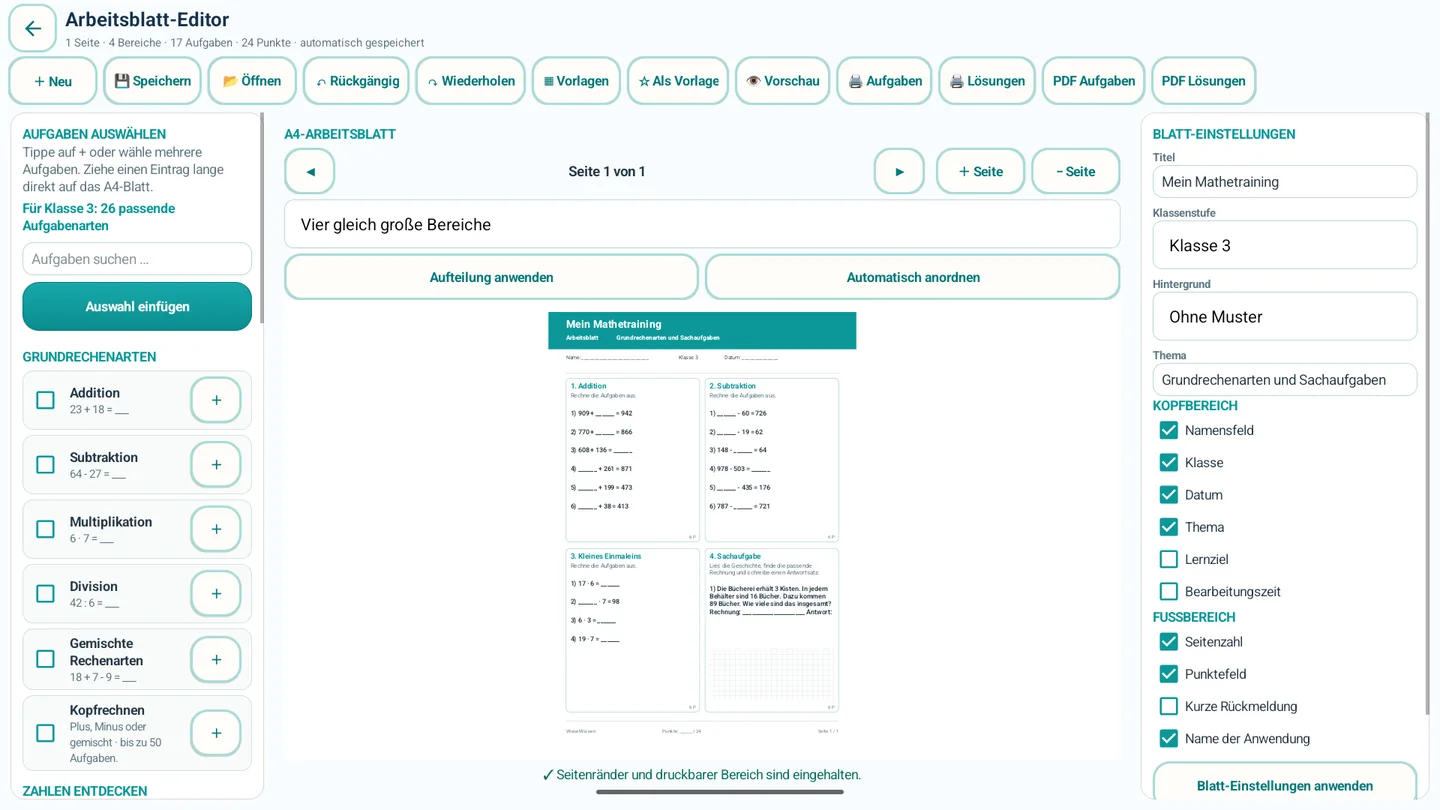Go back using the arrow icon
This screenshot has width=1440, height=810.
point(33,28)
